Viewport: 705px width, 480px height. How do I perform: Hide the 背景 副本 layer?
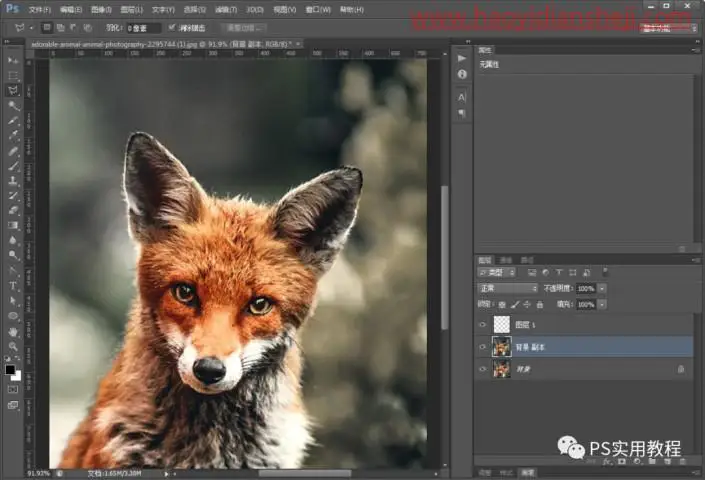point(483,347)
